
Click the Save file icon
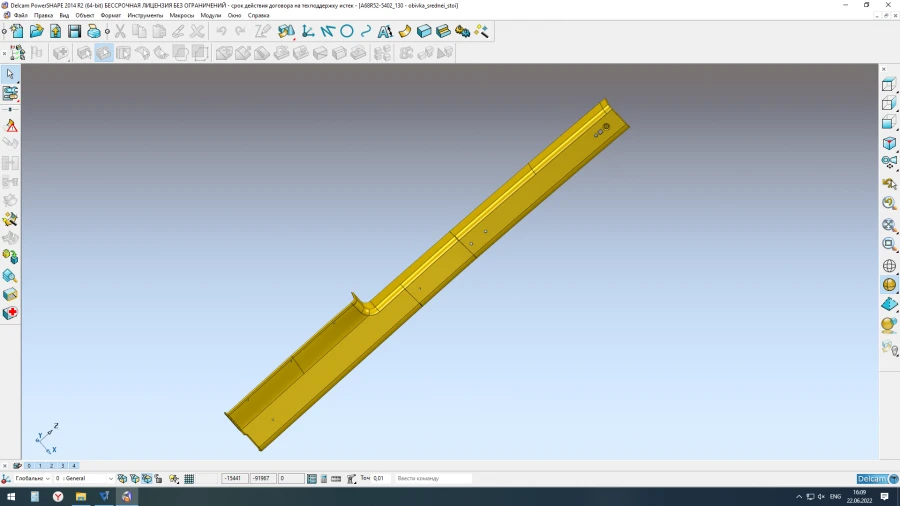click(x=74, y=32)
